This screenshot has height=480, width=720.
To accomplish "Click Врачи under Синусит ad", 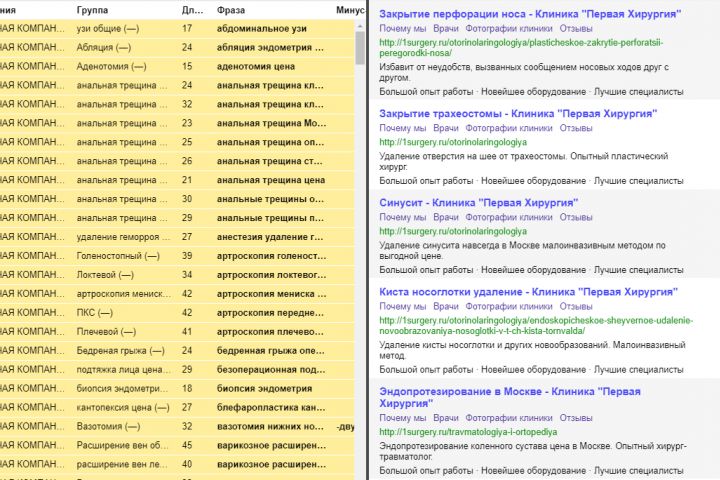I will [x=446, y=217].
